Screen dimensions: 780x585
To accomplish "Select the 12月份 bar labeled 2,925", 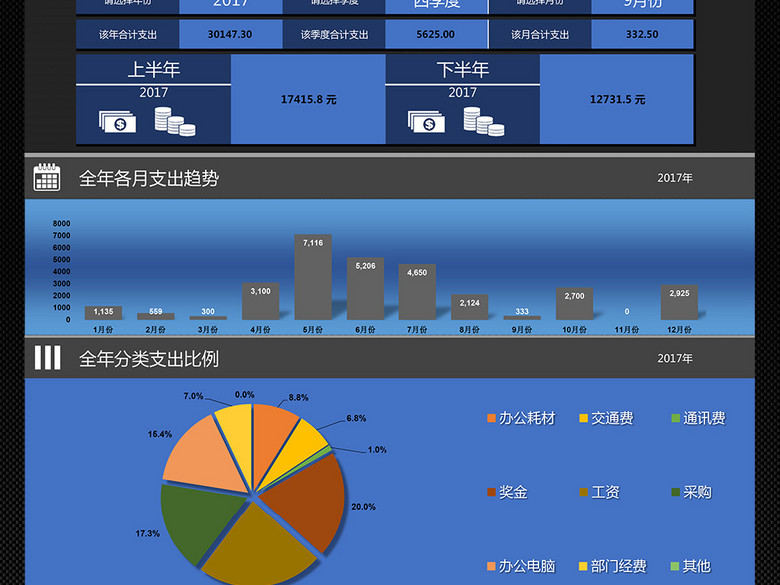I will pos(680,302).
